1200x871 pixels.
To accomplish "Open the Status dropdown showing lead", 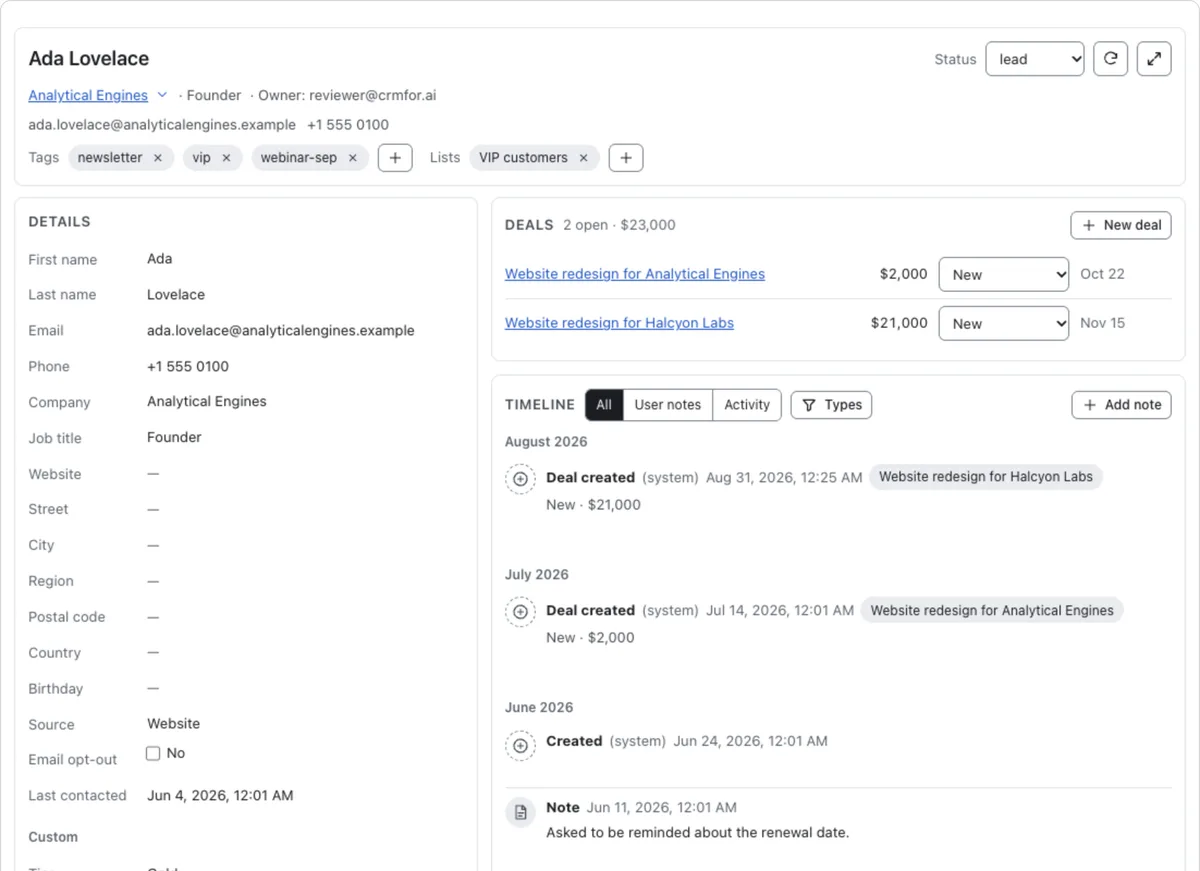I will (1035, 59).
